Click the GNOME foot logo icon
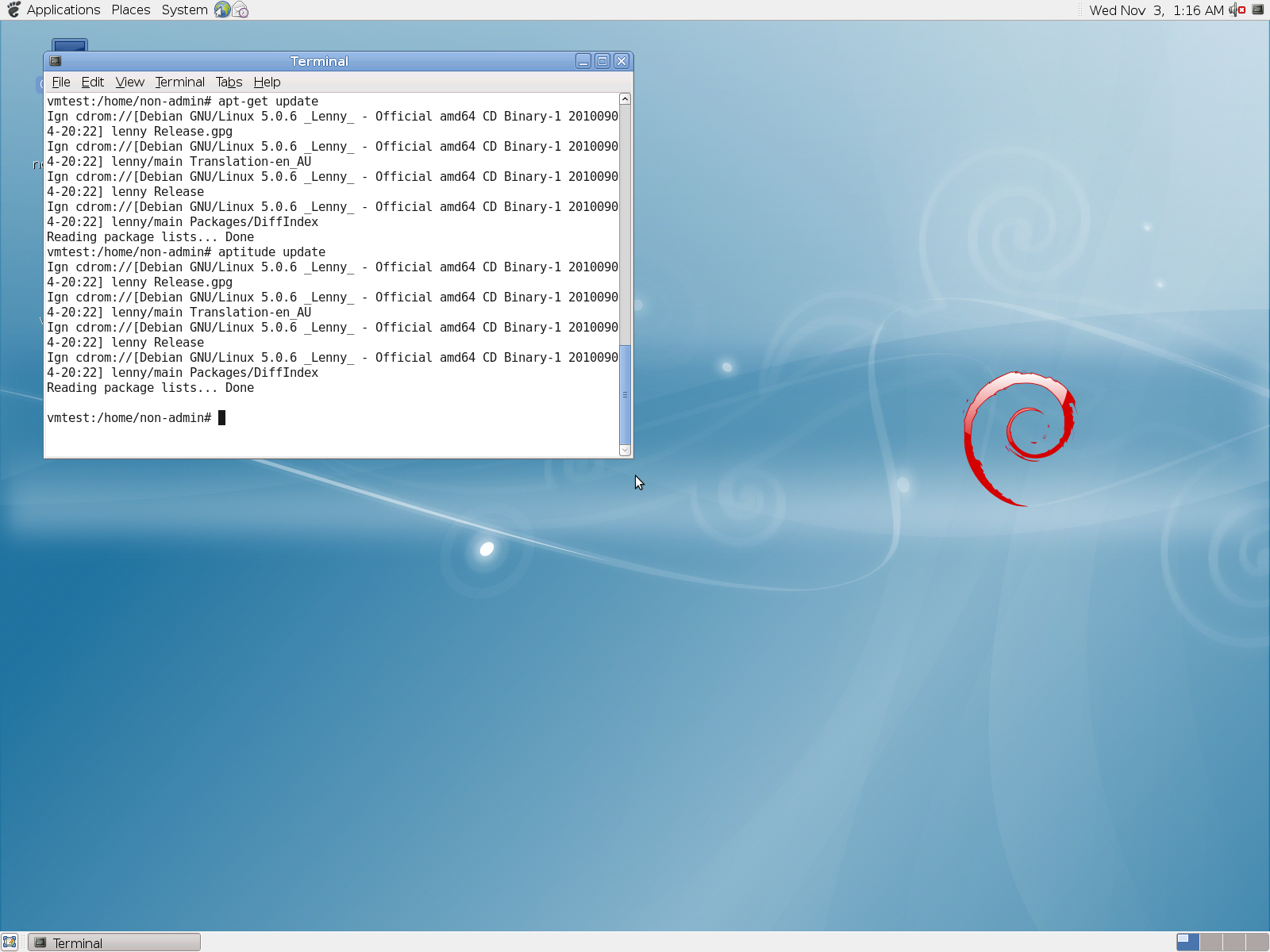 pos(13,10)
